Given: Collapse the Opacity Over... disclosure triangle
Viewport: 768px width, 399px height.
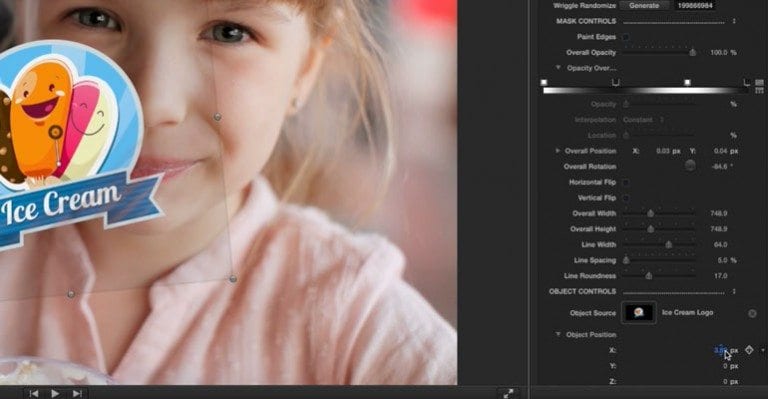Looking at the screenshot, I should [x=558, y=68].
